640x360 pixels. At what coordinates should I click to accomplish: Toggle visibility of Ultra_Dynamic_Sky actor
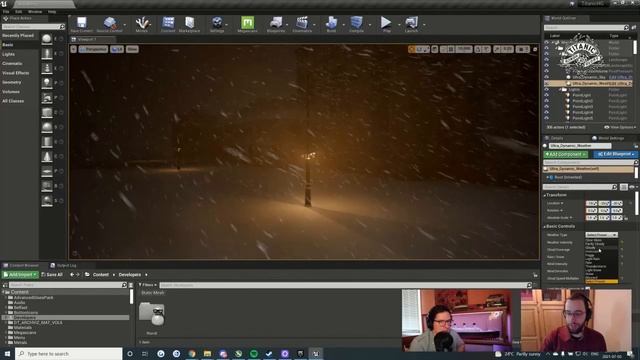(547, 77)
